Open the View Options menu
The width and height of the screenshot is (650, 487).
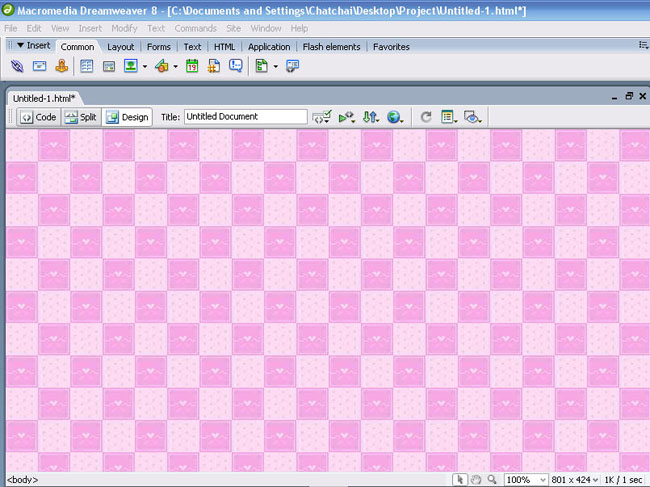449,117
